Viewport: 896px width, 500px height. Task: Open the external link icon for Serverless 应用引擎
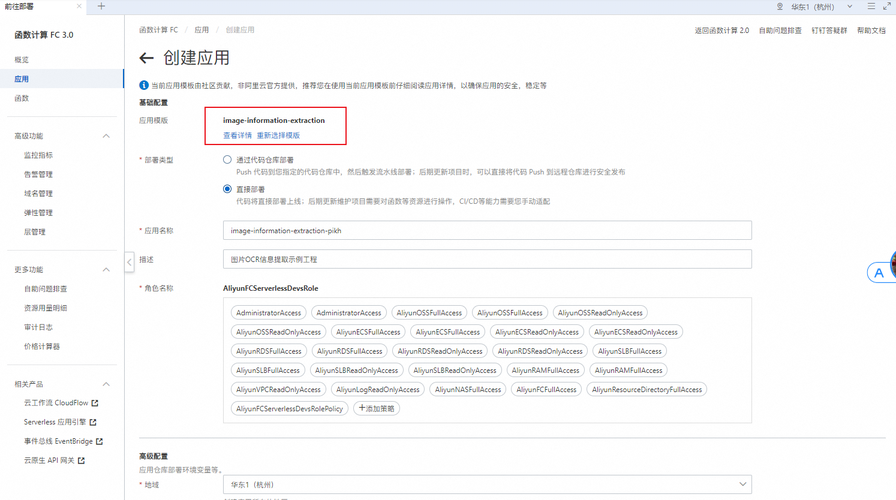[93, 422]
